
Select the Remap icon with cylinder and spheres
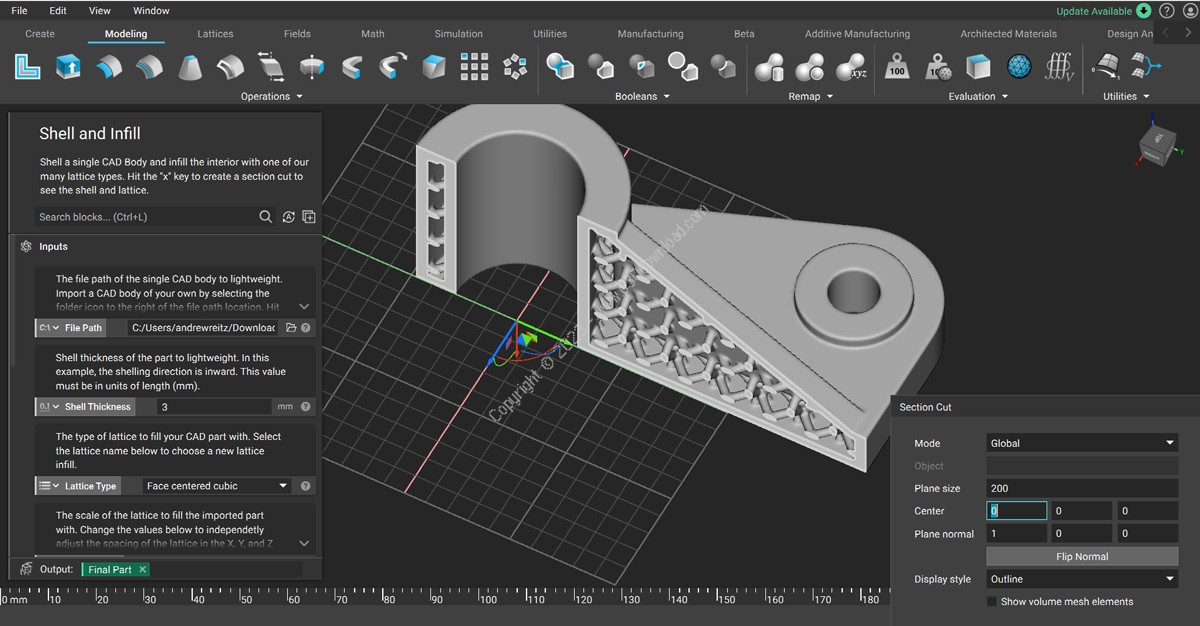tap(769, 67)
